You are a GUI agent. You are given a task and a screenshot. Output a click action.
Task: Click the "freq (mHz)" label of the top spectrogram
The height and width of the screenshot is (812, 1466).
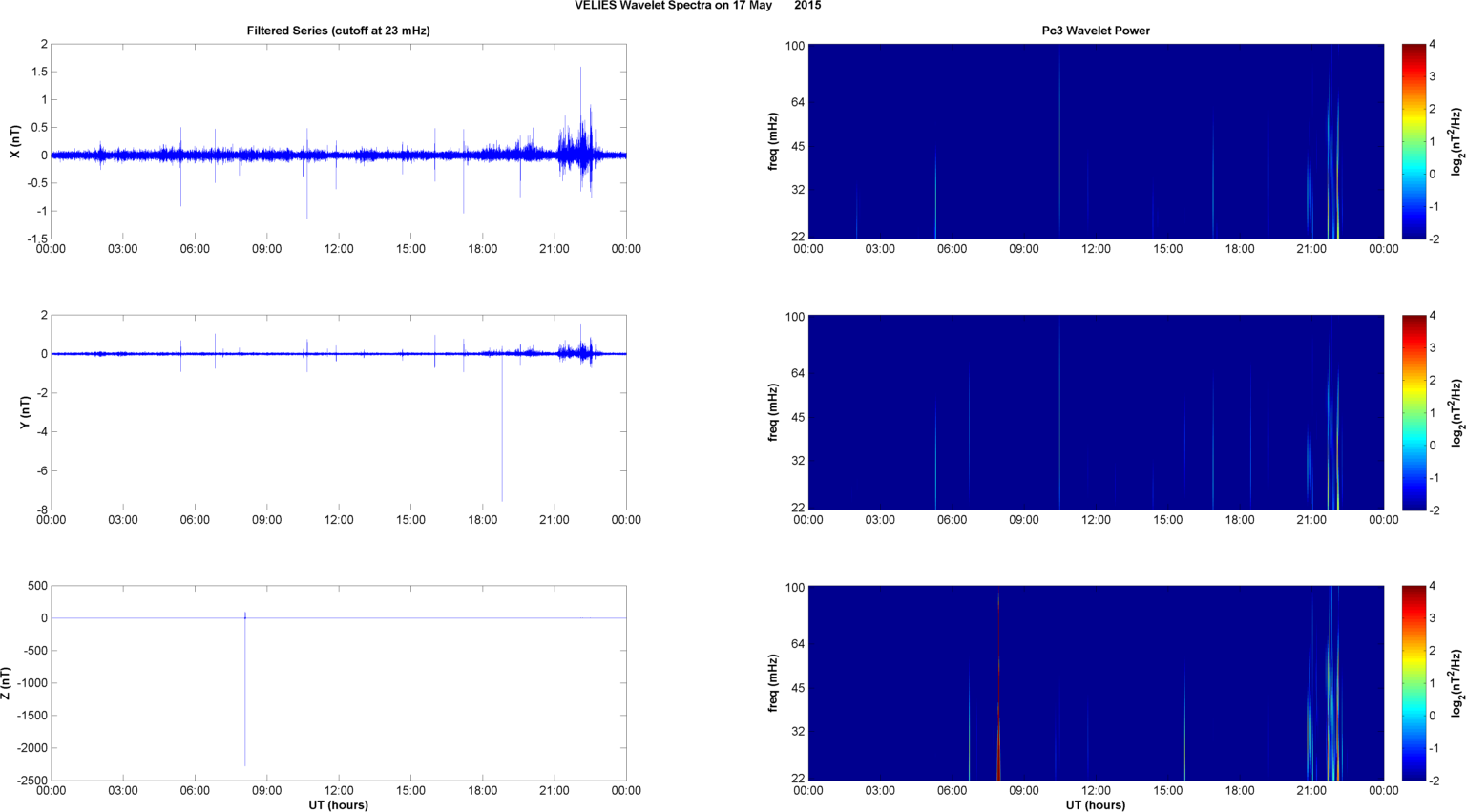(773, 141)
